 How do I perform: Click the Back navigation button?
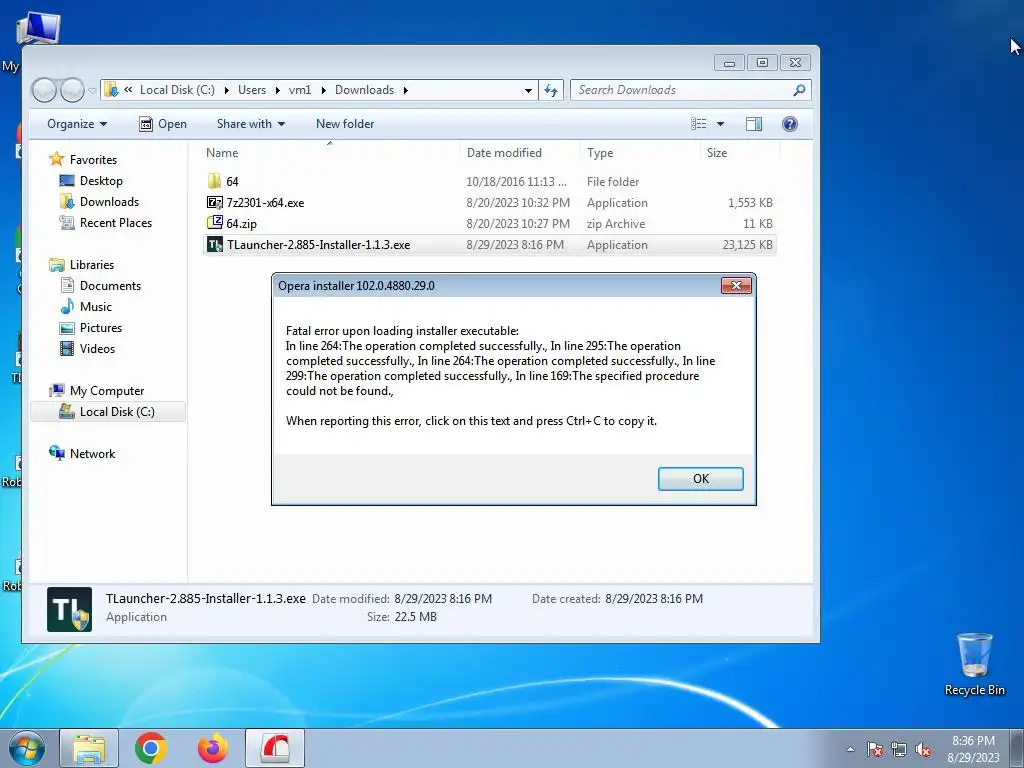point(44,90)
